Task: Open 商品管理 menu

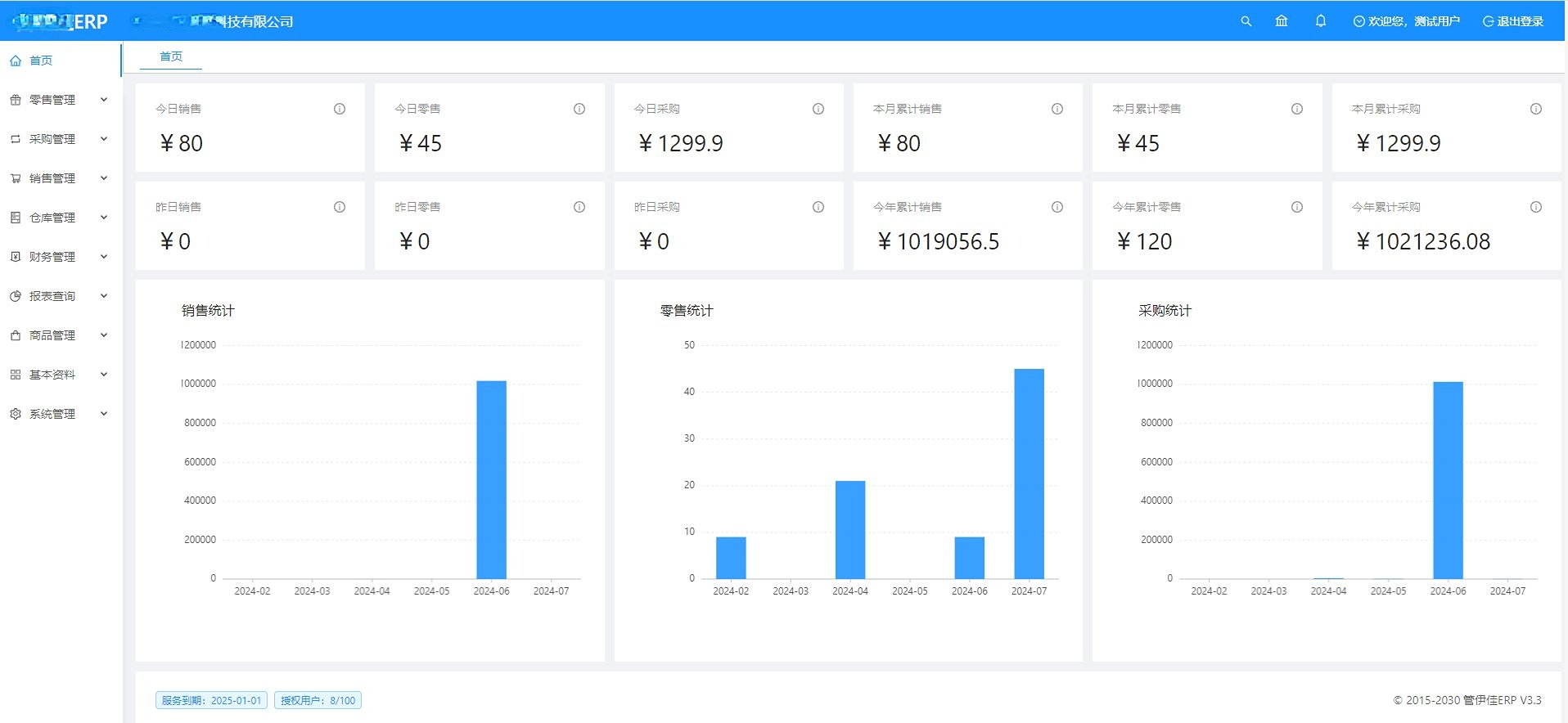Action: 61,335
